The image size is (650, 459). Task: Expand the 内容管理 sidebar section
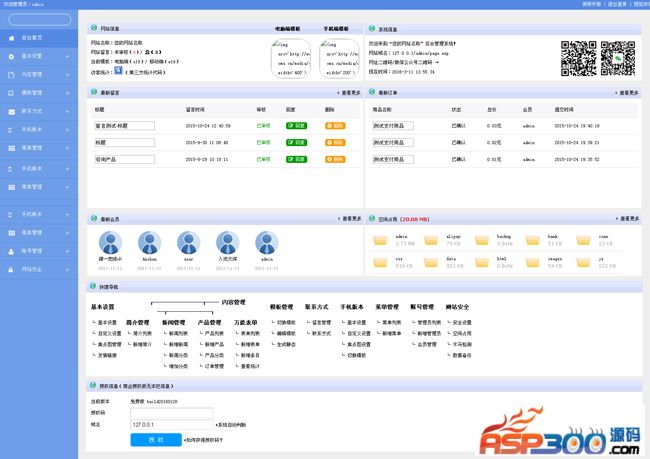[67, 74]
